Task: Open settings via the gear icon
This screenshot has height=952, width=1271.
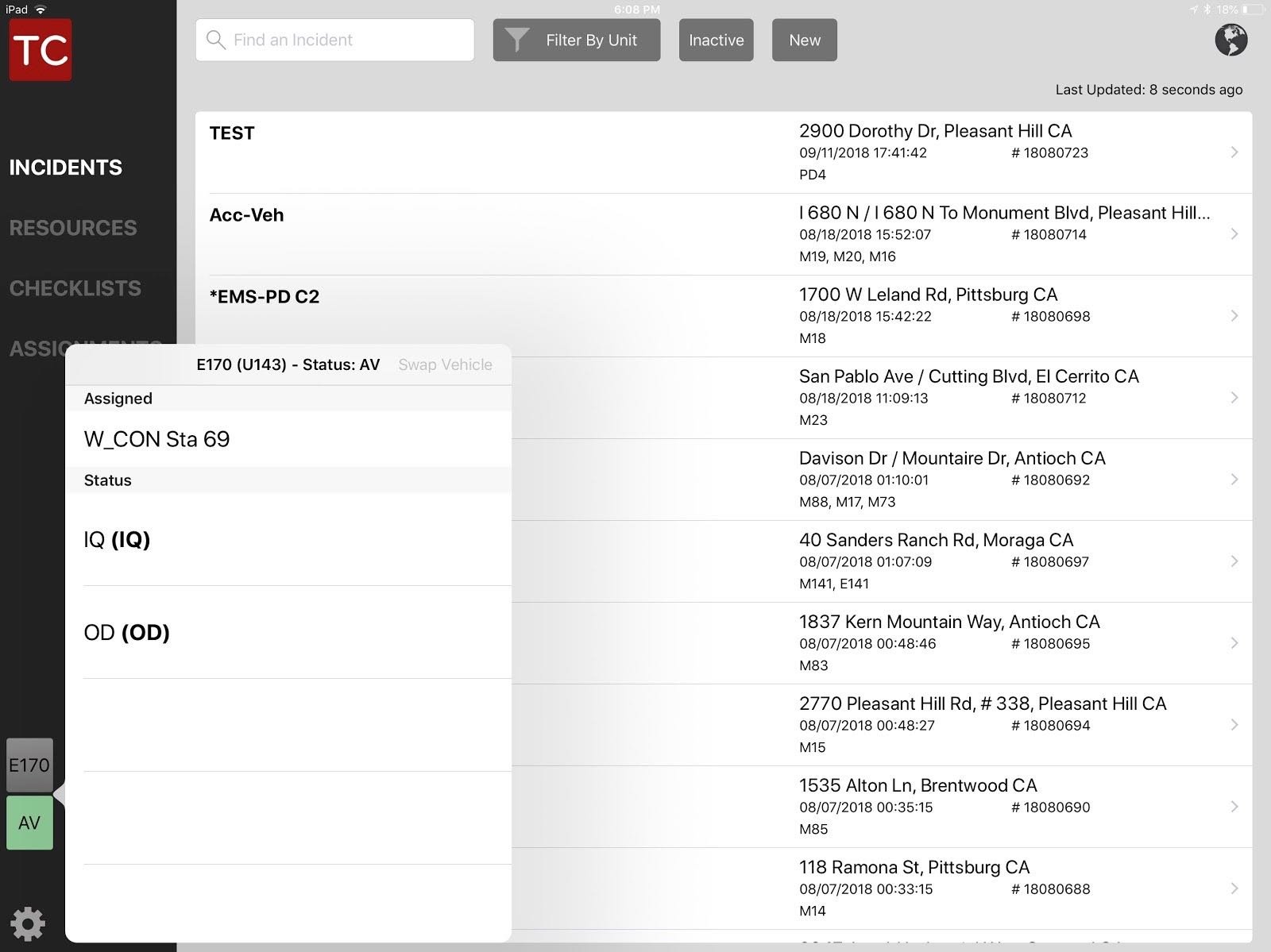Action: tap(28, 923)
